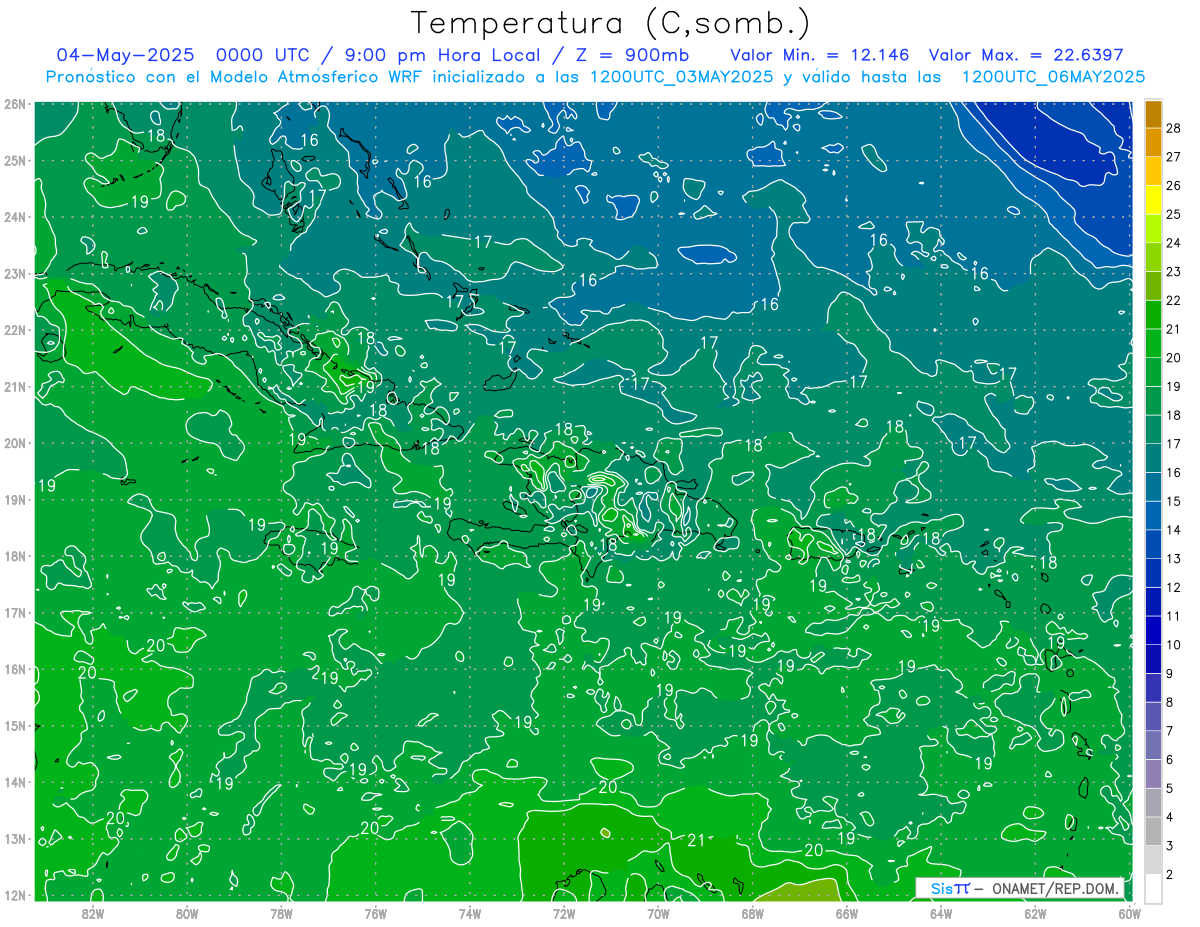Click the 68W longitude axis label
This screenshot has height=927, width=1200.
pos(753,913)
